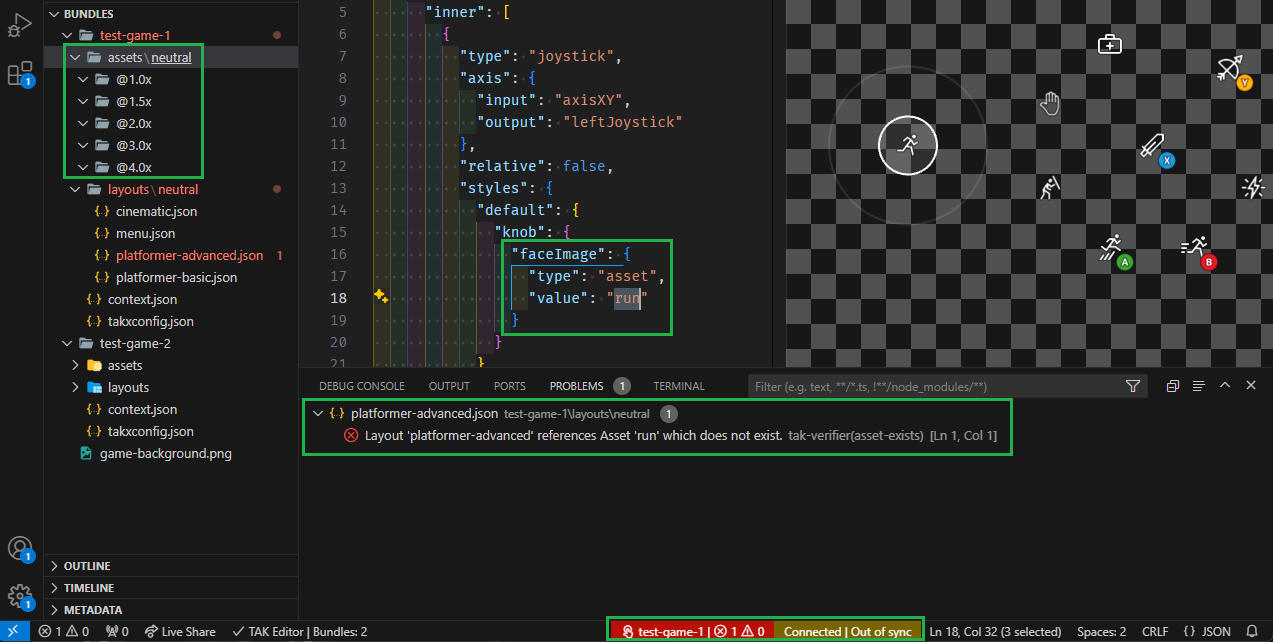Screen dimensions: 1273x642
Task: Minimize the panel with the chevron up
Action: (x=1225, y=386)
